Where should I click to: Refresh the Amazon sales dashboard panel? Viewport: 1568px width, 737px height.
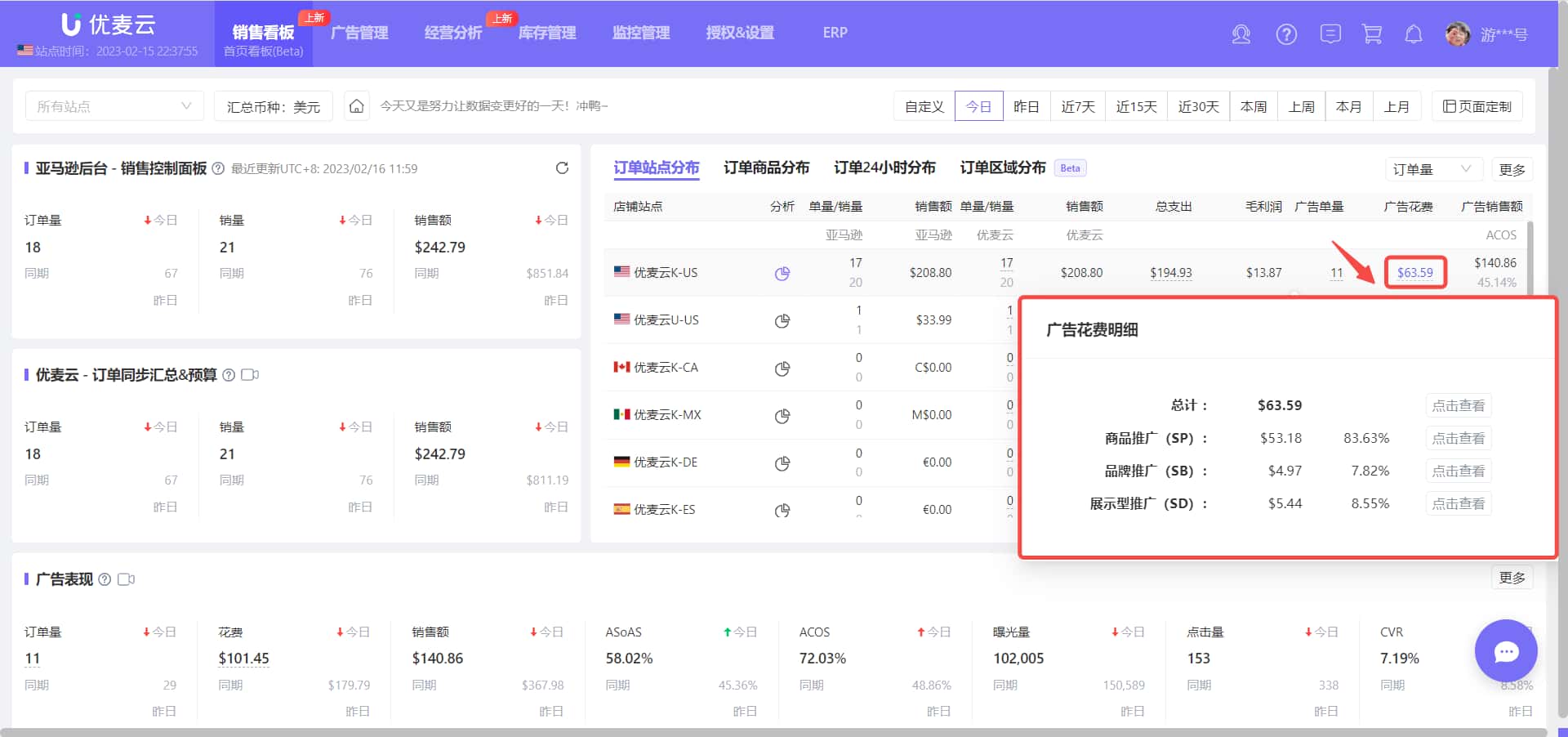(x=562, y=168)
